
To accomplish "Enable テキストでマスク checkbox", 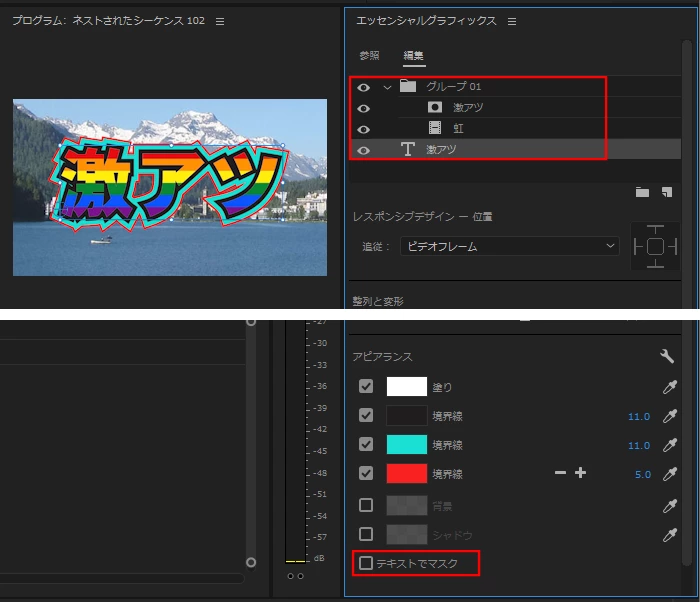I will tap(366, 563).
